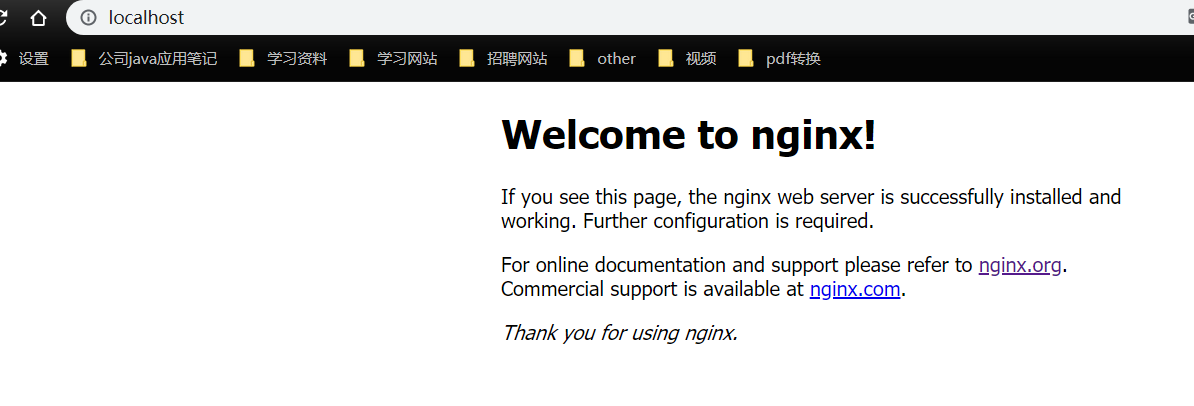Click the page reload icon
The height and width of the screenshot is (406, 1194).
[2, 18]
